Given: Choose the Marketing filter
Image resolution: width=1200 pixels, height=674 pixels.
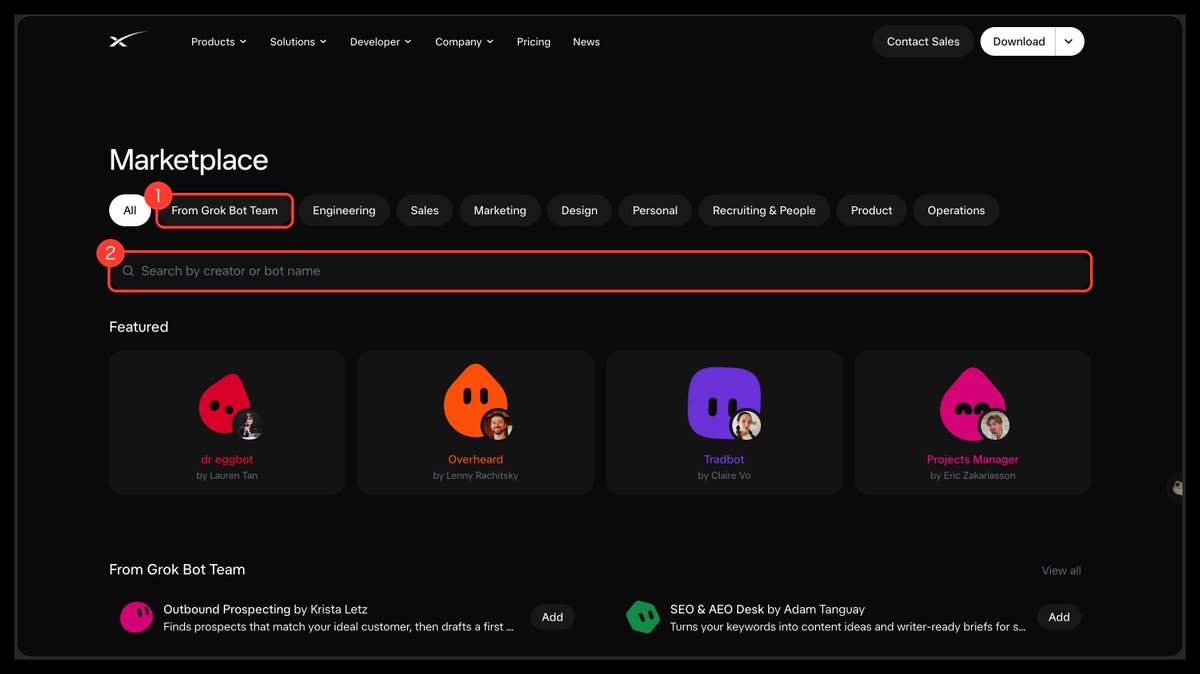Looking at the screenshot, I should [x=500, y=211].
